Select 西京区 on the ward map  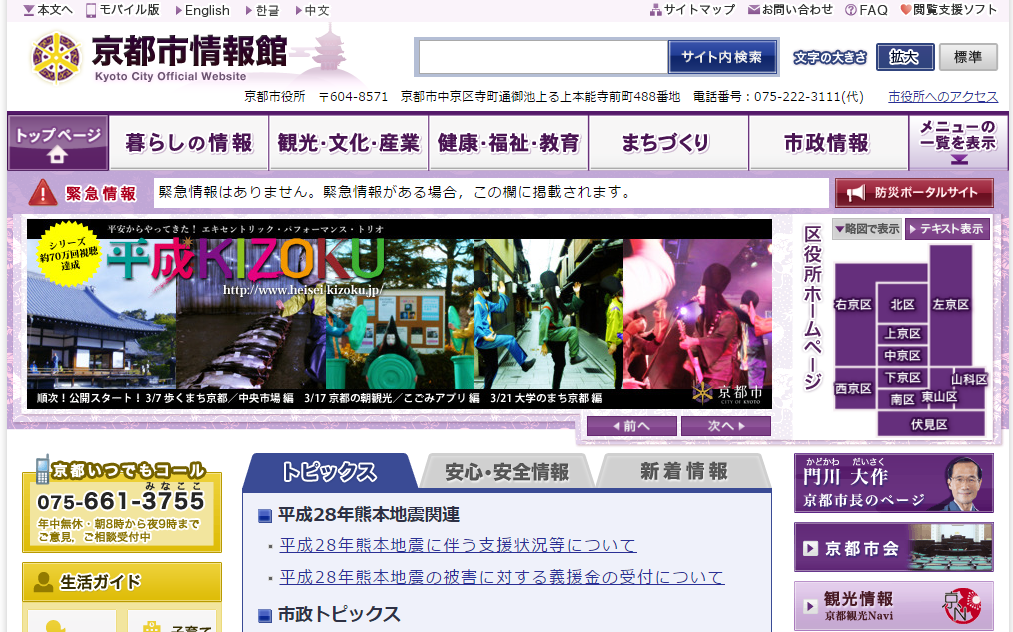853,388
